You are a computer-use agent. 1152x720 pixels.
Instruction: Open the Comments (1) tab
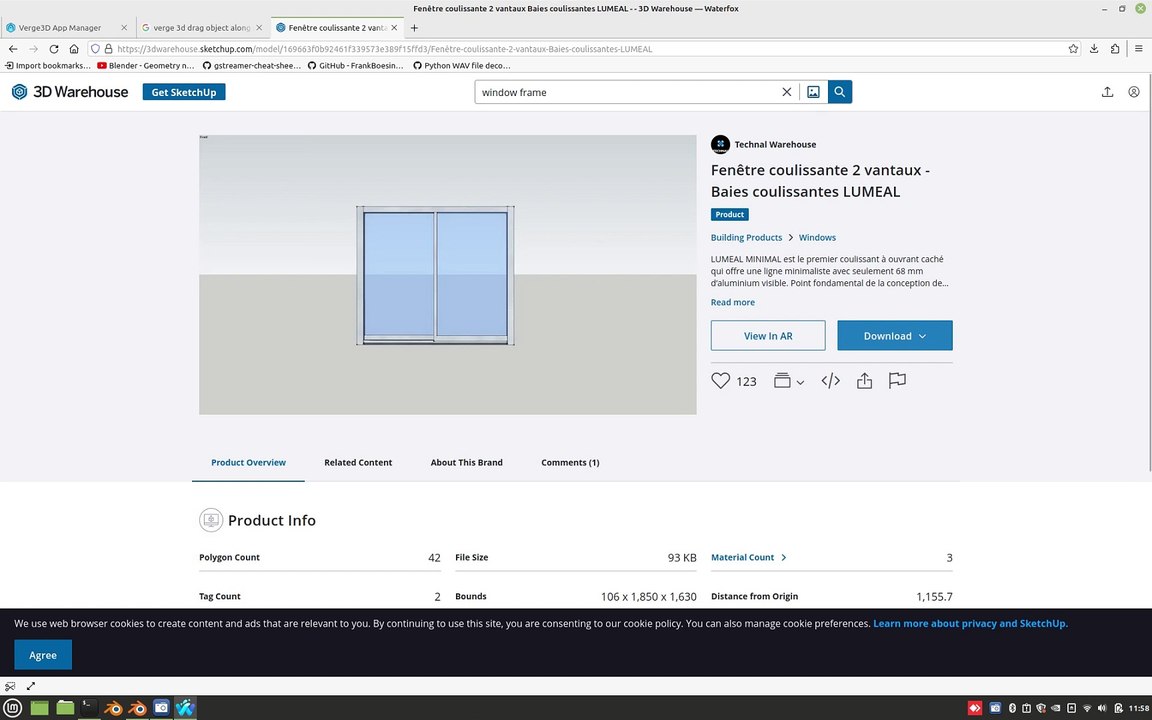[570, 462]
